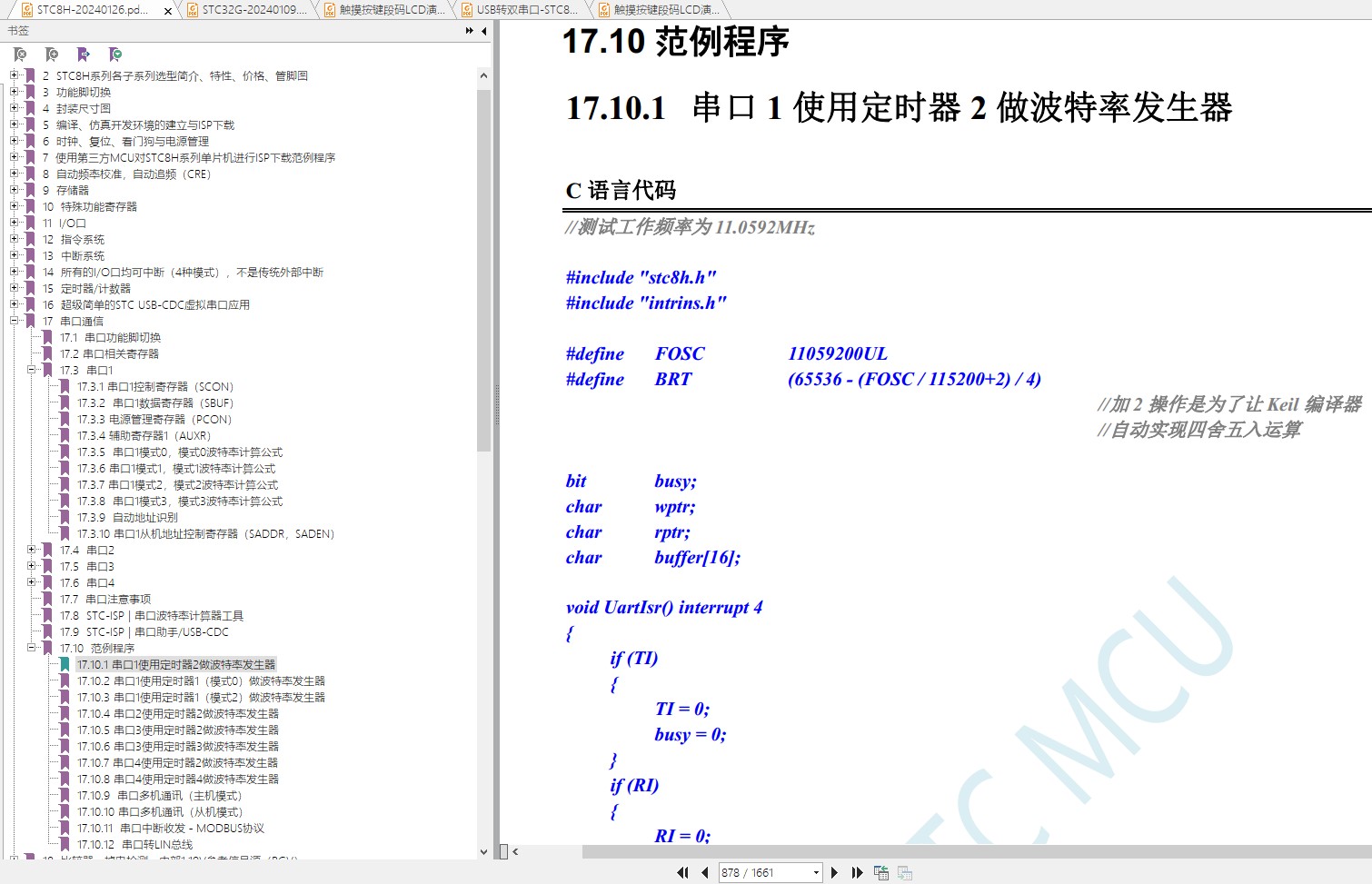Open bookmark 17.7 串口注意事项
The image size is (1372, 884).
pos(105,600)
